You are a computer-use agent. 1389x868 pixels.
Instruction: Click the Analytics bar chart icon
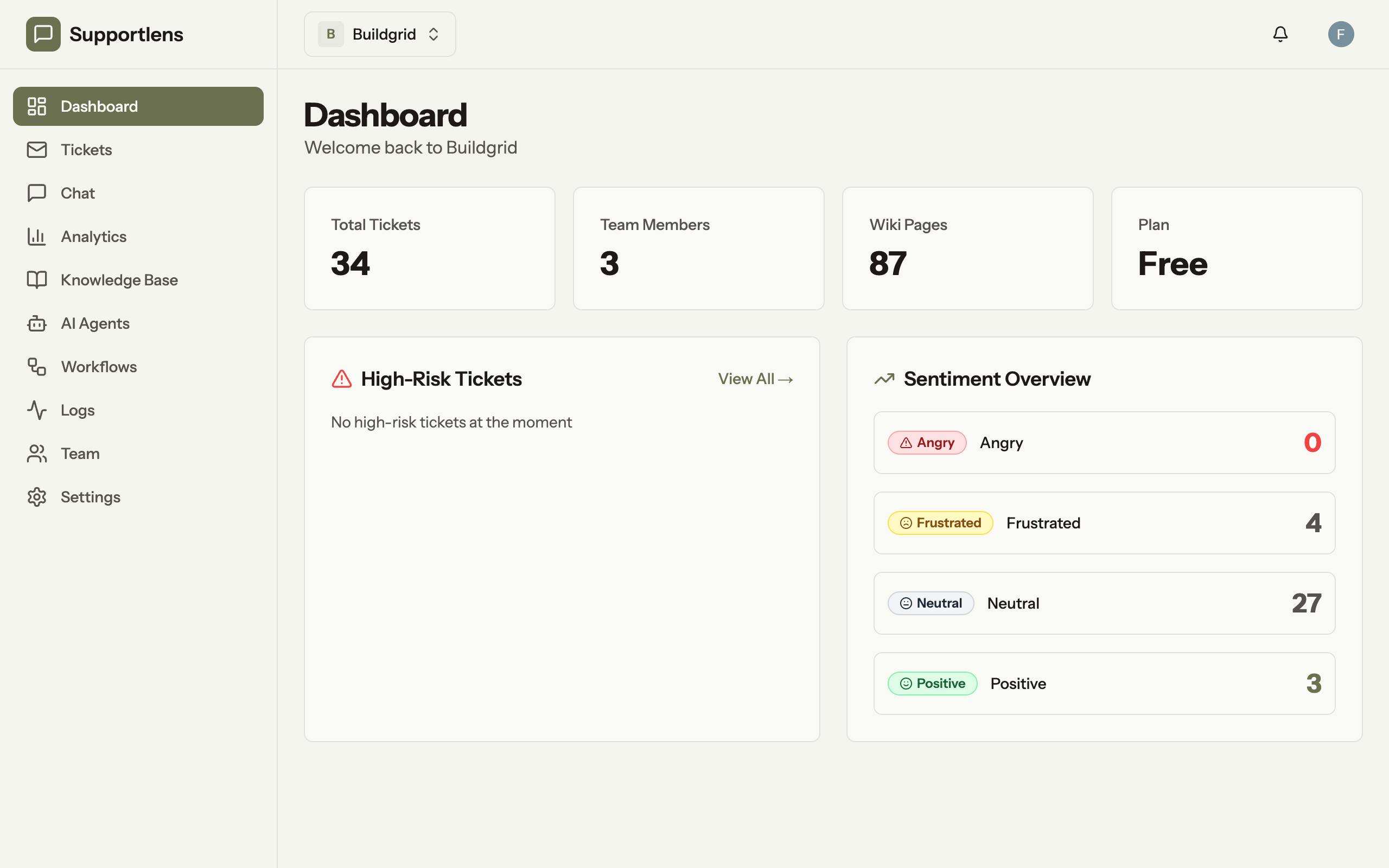37,237
